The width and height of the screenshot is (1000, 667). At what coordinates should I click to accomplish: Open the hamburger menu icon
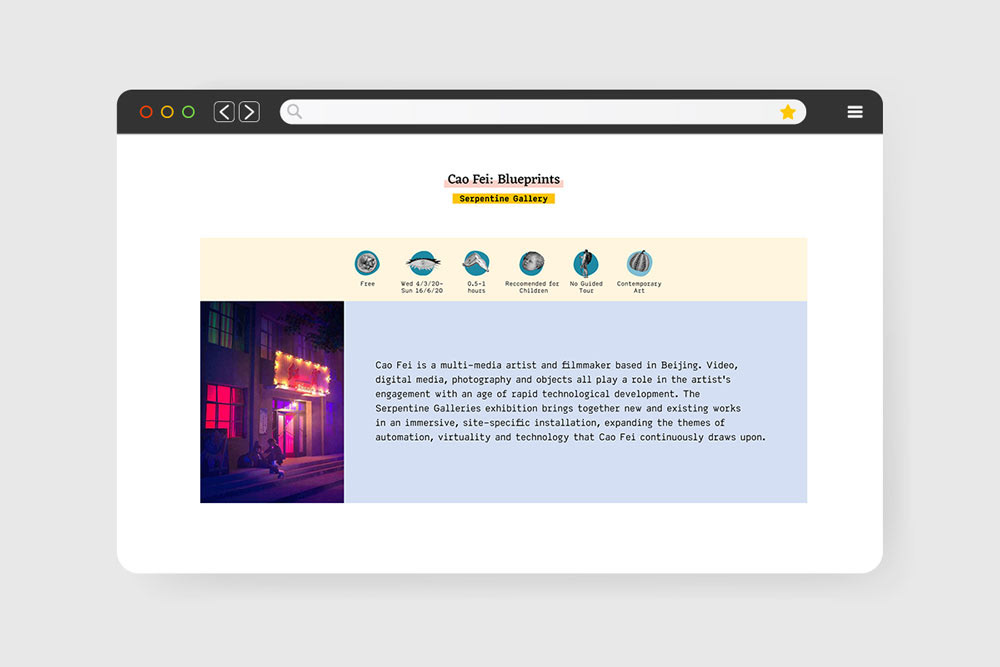tap(855, 112)
